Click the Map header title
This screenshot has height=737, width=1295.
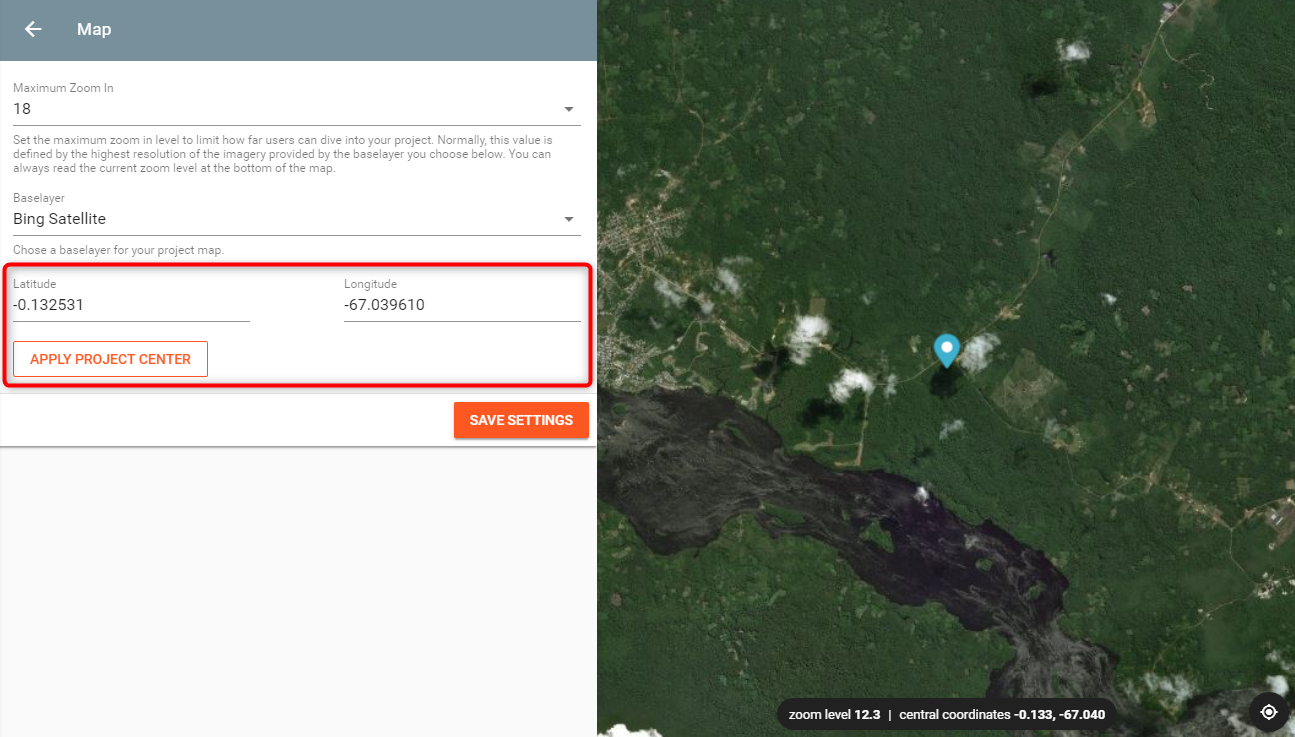click(x=94, y=29)
